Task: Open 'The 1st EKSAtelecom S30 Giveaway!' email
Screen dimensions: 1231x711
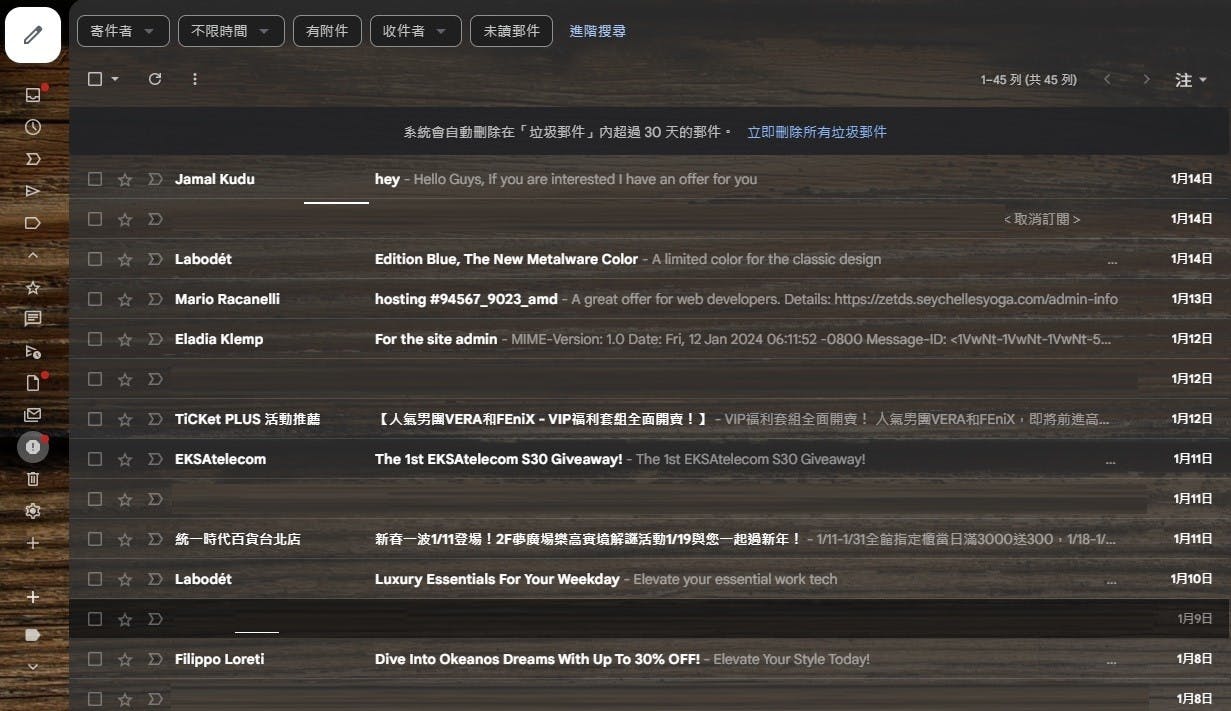Action: tap(650, 459)
